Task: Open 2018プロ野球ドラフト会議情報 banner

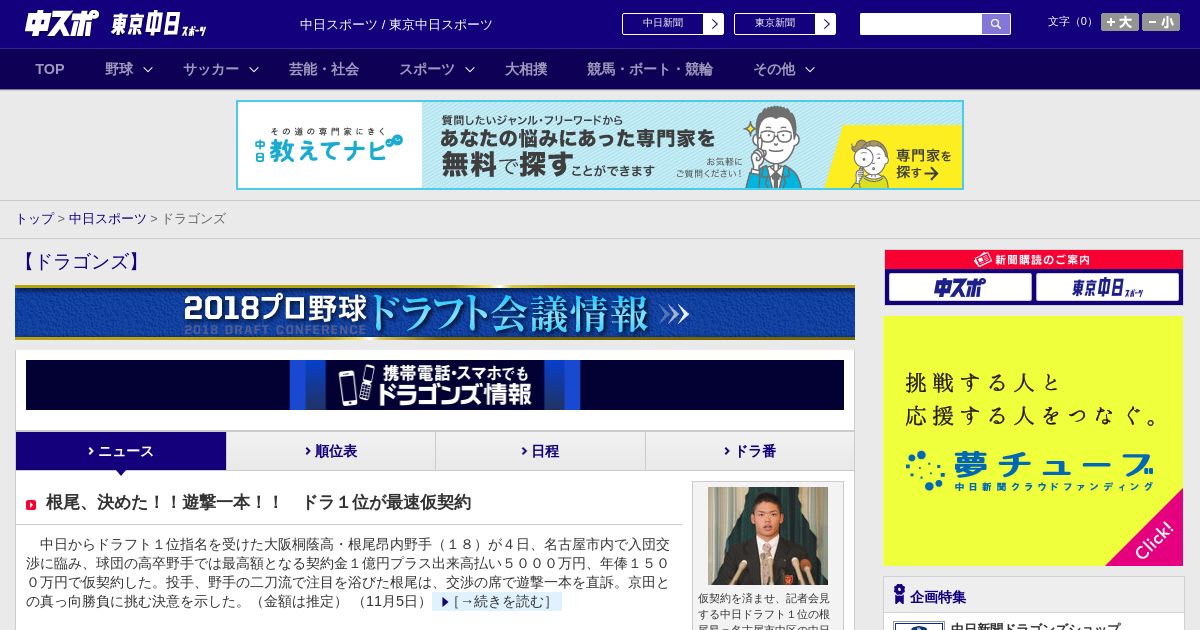Action: (435, 313)
